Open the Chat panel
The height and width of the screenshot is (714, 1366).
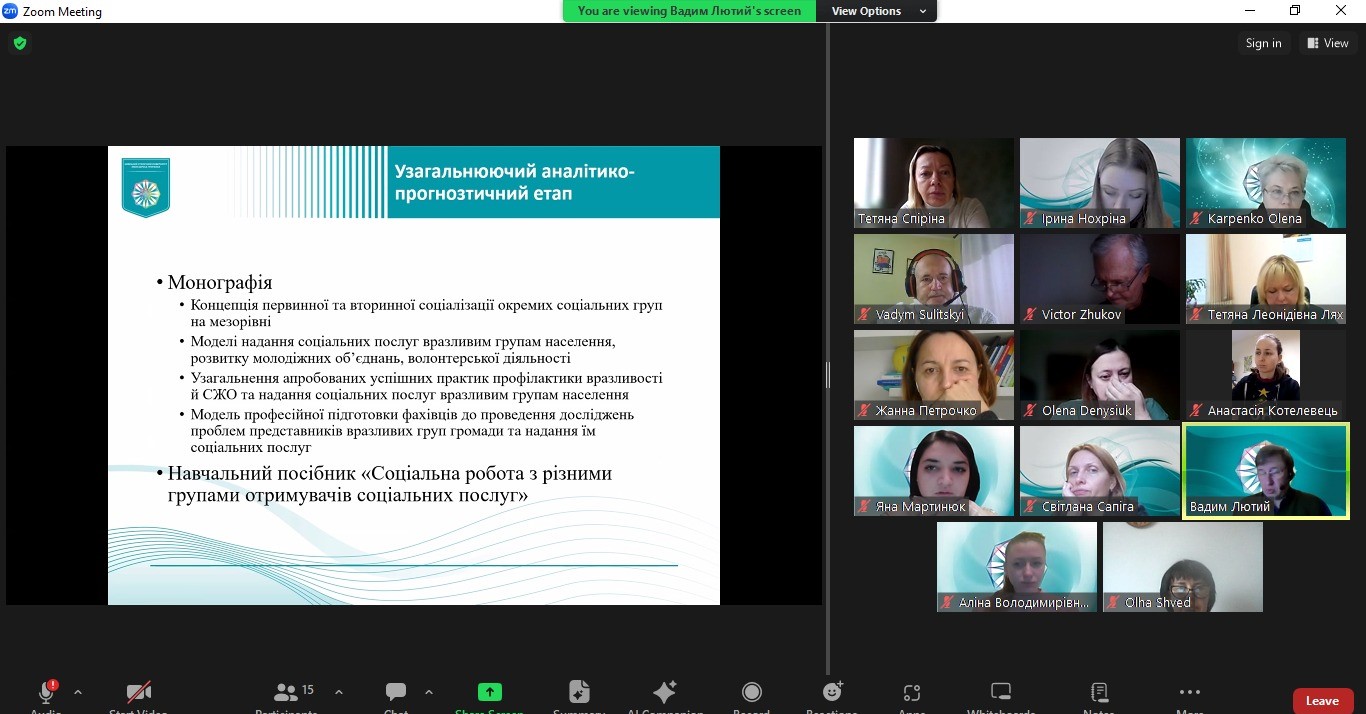(396, 693)
